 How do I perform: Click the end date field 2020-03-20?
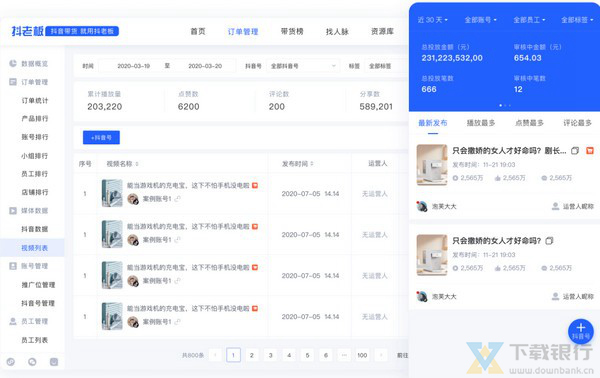pos(205,66)
